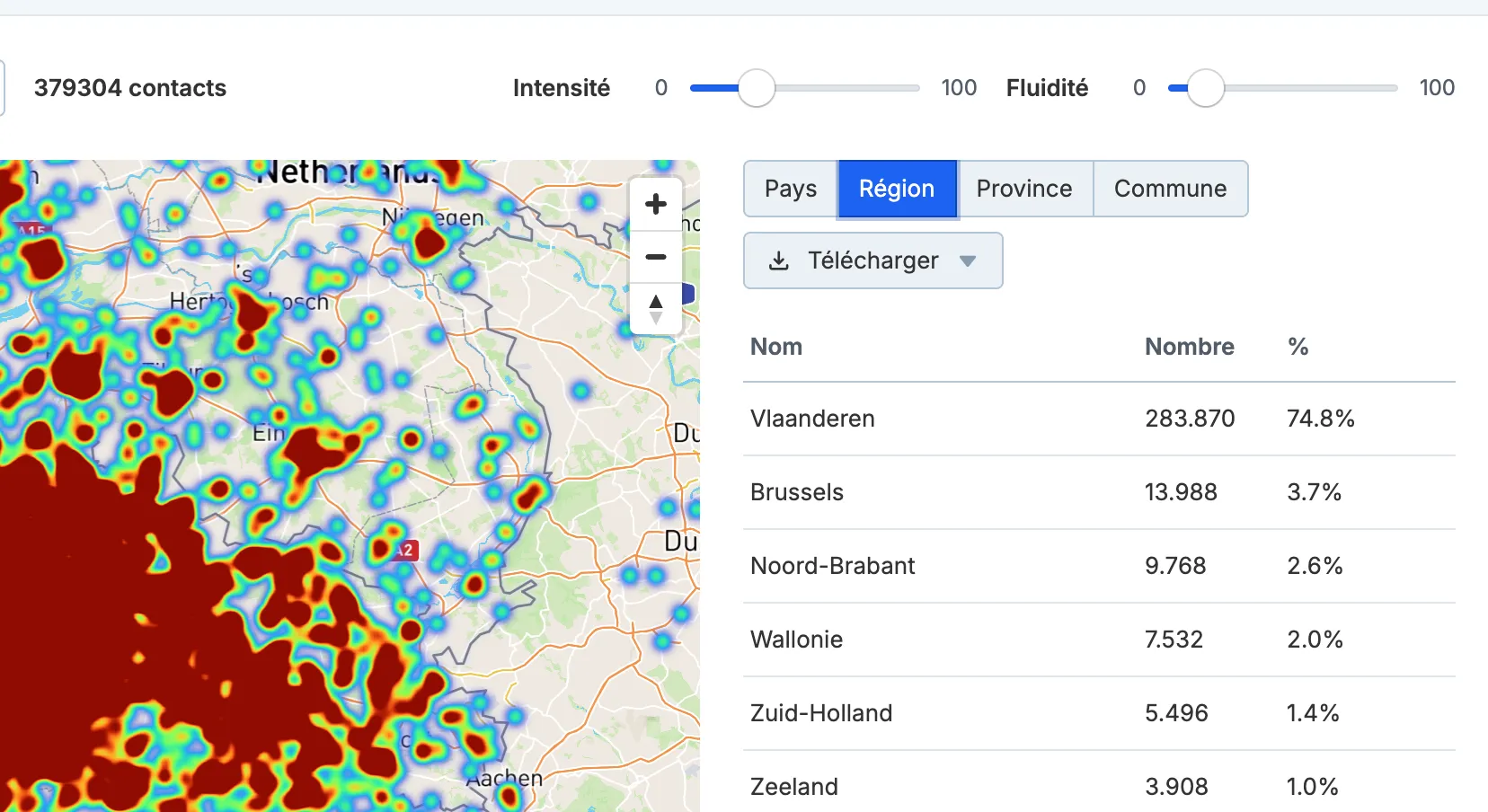The width and height of the screenshot is (1488, 812).
Task: Click the 379304 contacts label
Action: click(x=130, y=88)
